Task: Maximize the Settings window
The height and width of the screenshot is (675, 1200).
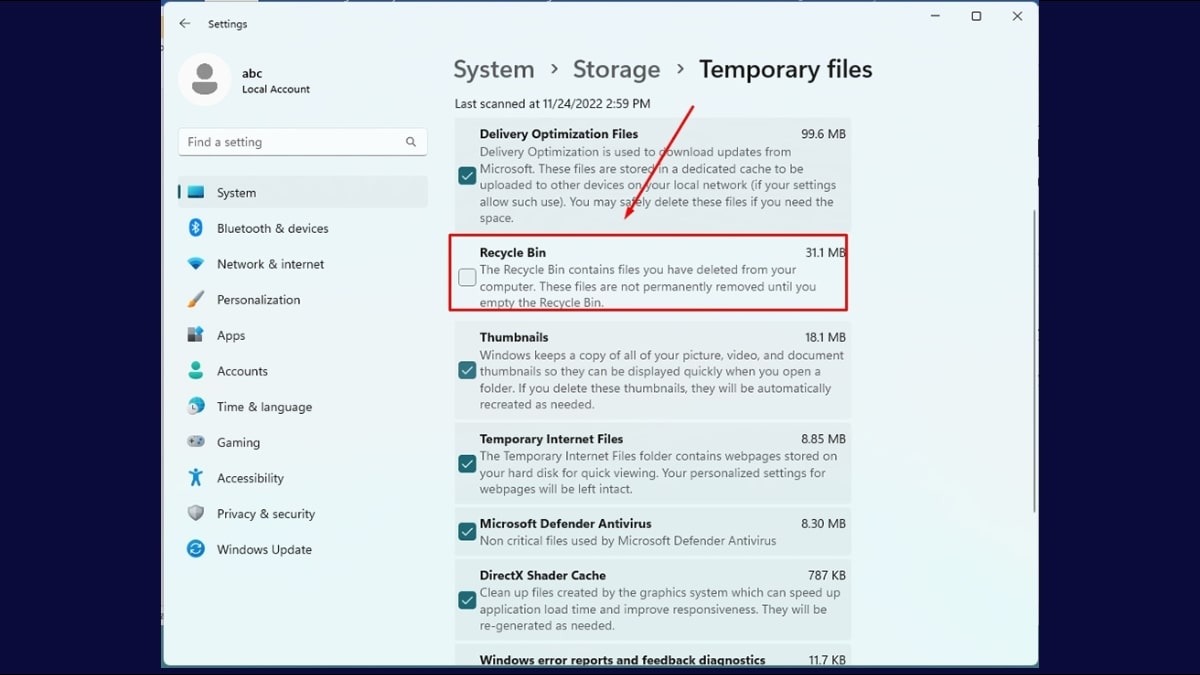Action: click(976, 16)
